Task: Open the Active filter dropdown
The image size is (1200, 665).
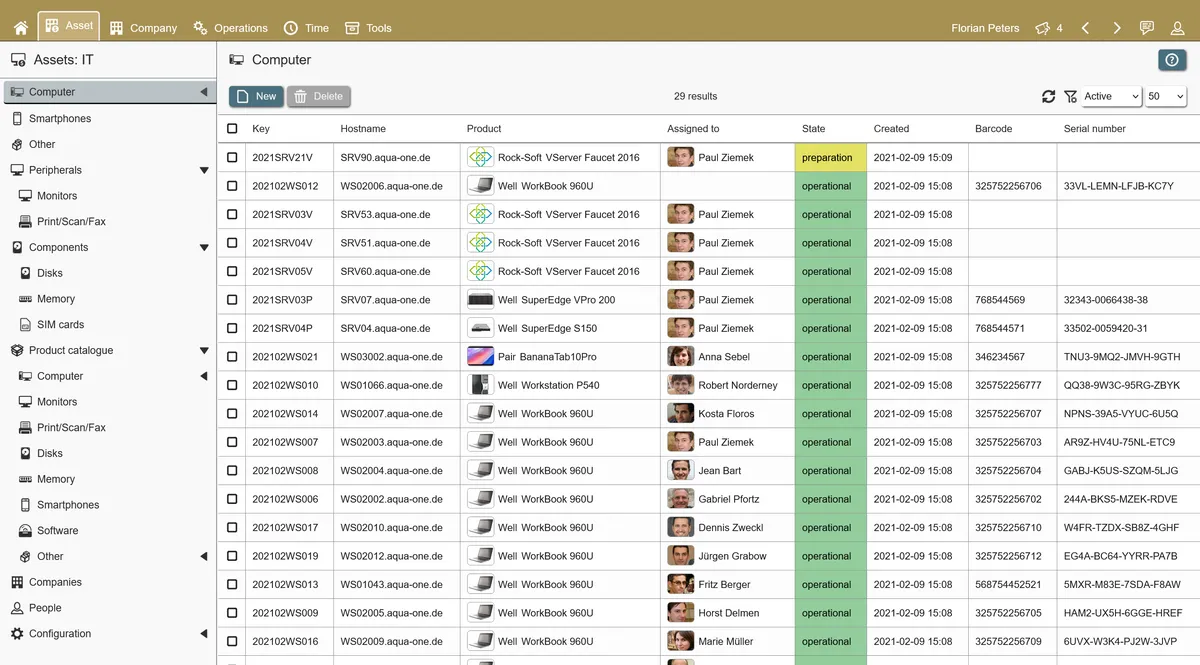Action: pyautogui.click(x=1111, y=96)
